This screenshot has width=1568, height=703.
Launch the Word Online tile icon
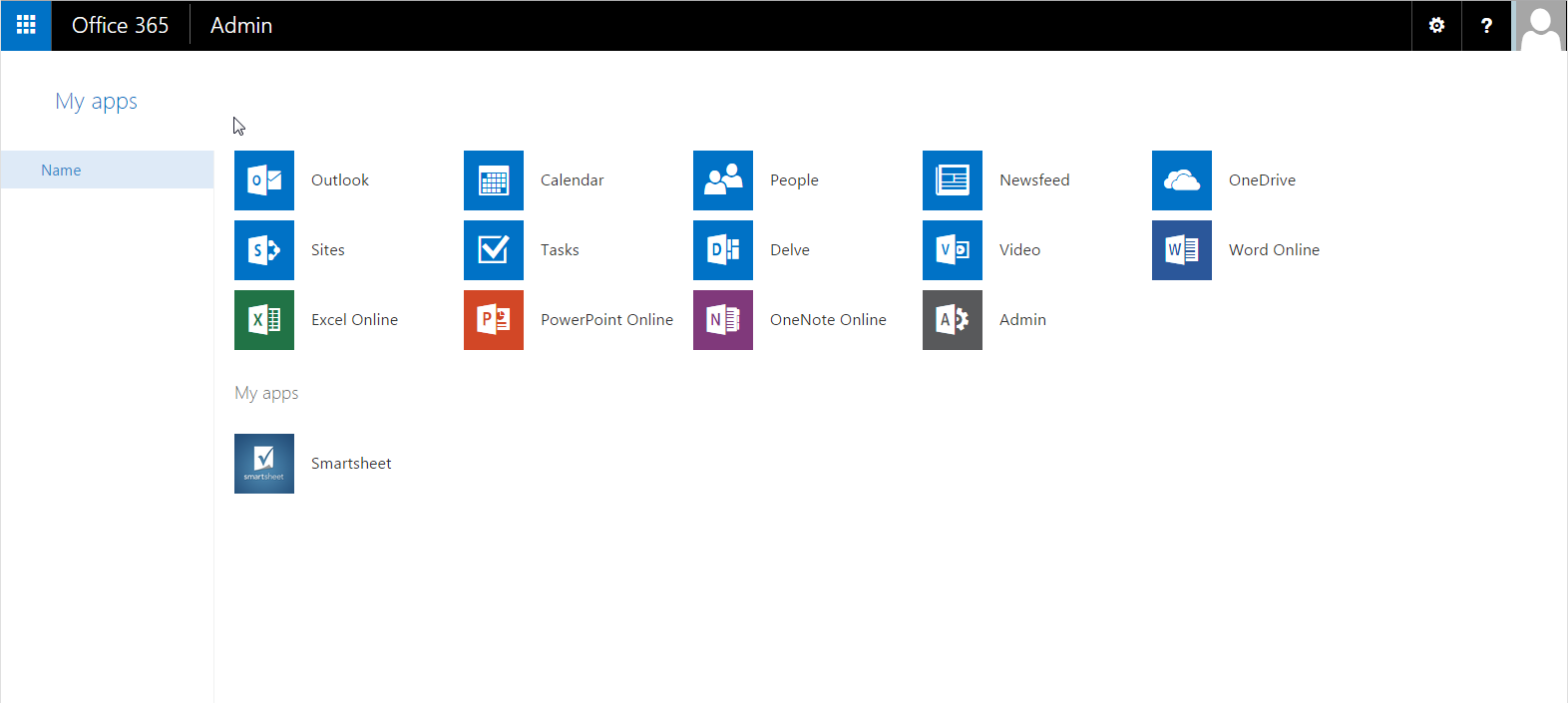pyautogui.click(x=1182, y=250)
